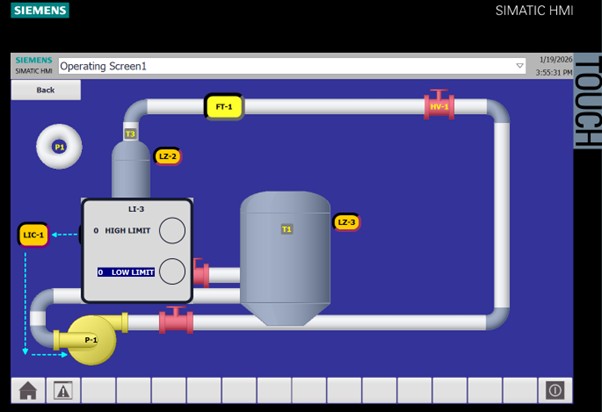Screen dimensions: 602x412
Task: Expand the Operating Screen1 dropdown arrow
Action: click(x=519, y=66)
